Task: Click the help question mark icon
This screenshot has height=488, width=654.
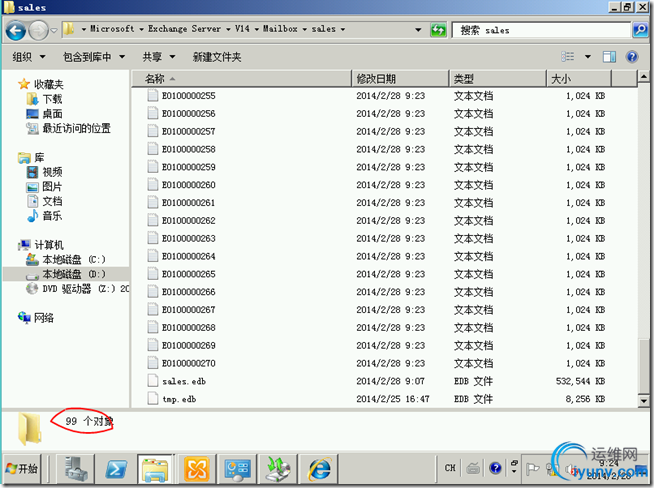Action: [x=632, y=56]
